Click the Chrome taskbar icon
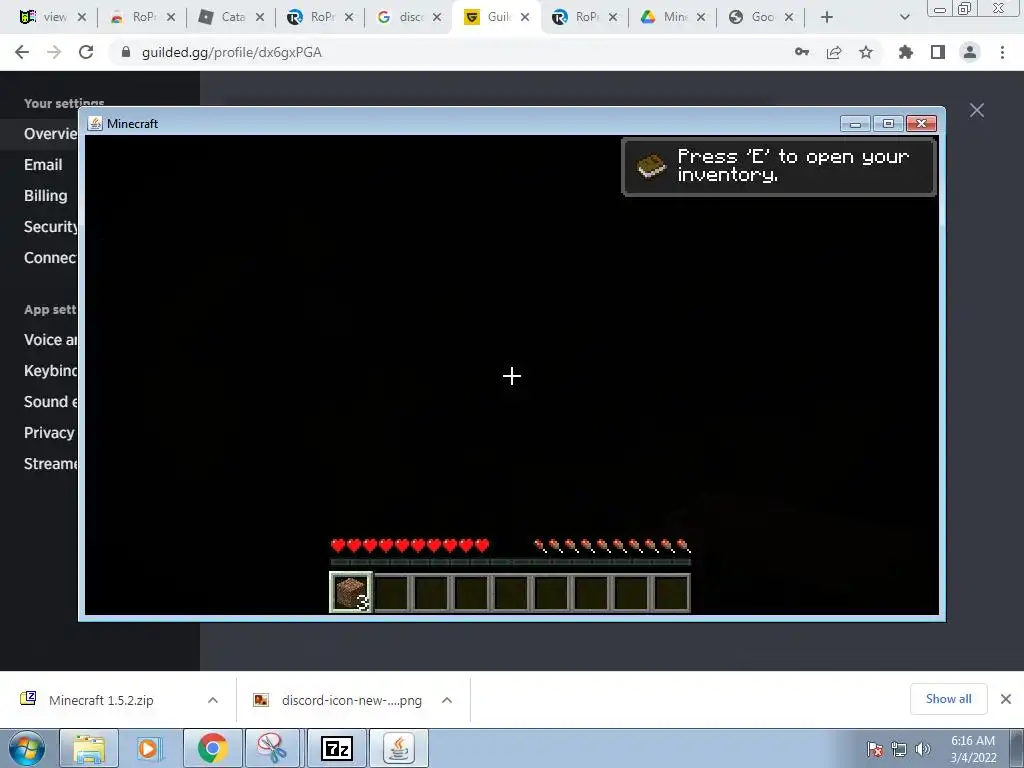The height and width of the screenshot is (768, 1024). (213, 748)
